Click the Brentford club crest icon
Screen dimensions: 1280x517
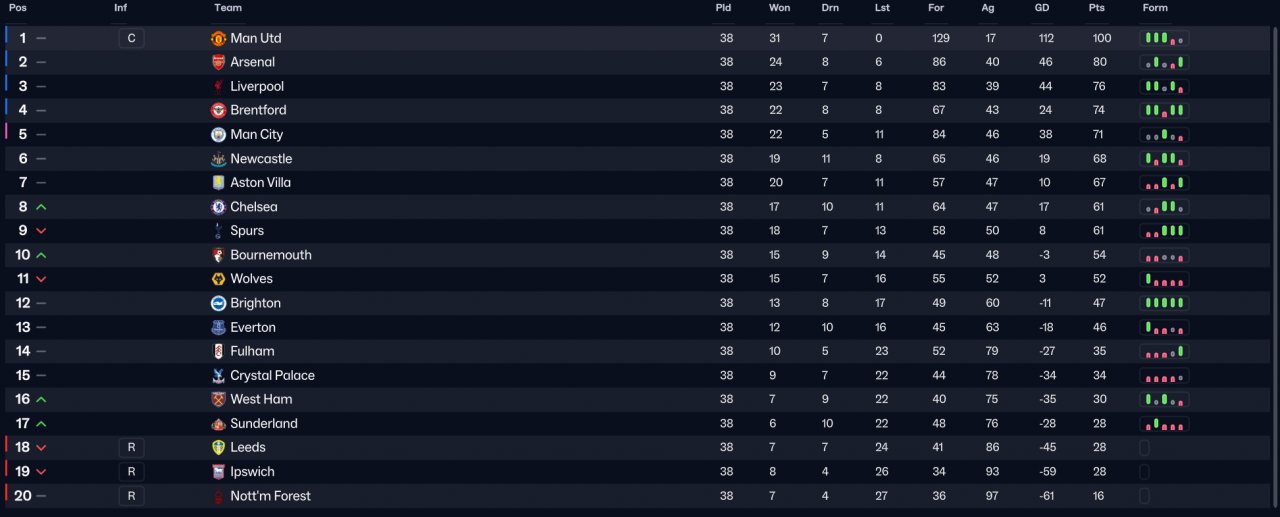pyautogui.click(x=219, y=110)
